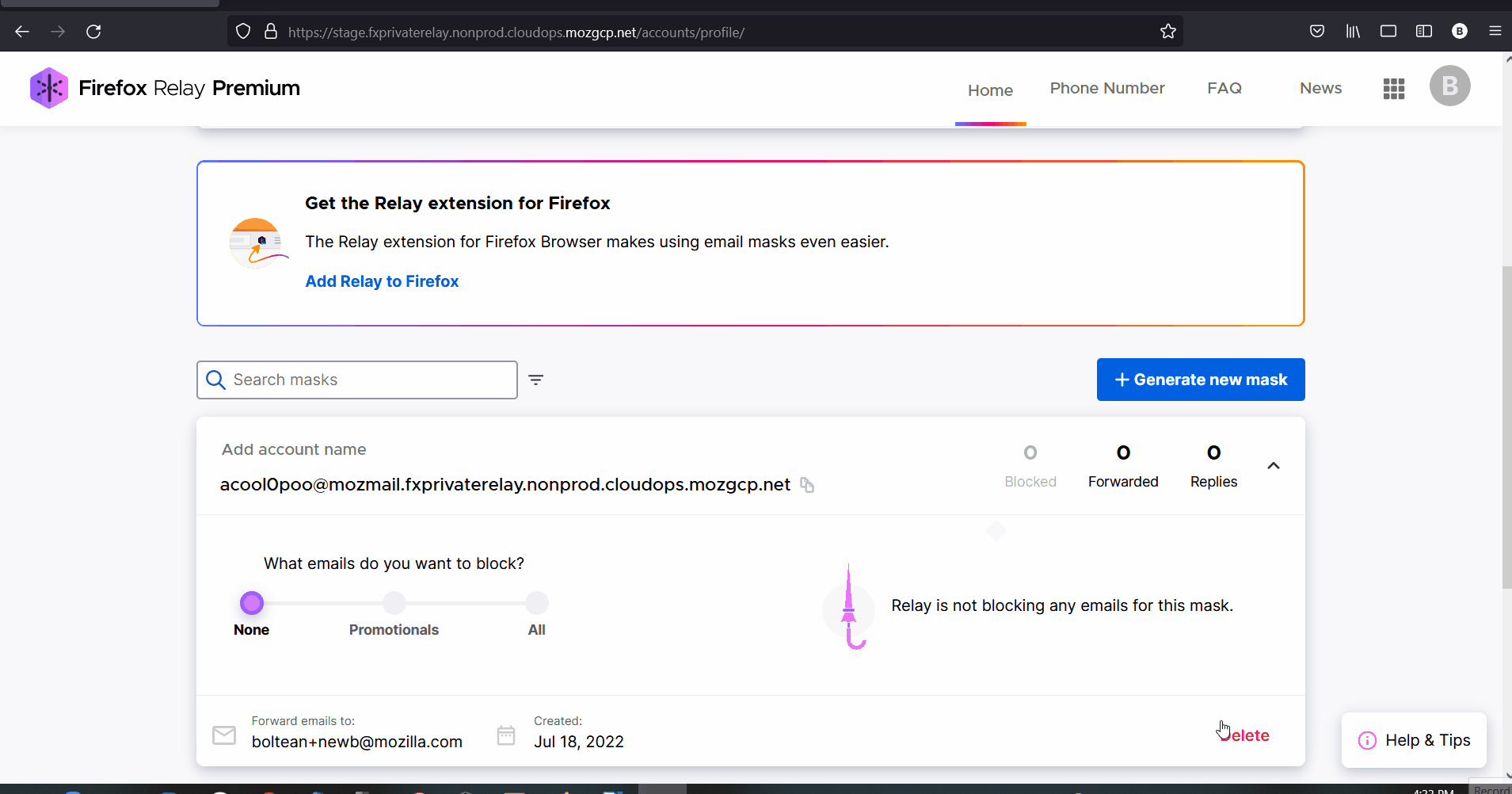Click the Firefox Relay hexagon logo
The width and height of the screenshot is (1512, 794).
(48, 87)
